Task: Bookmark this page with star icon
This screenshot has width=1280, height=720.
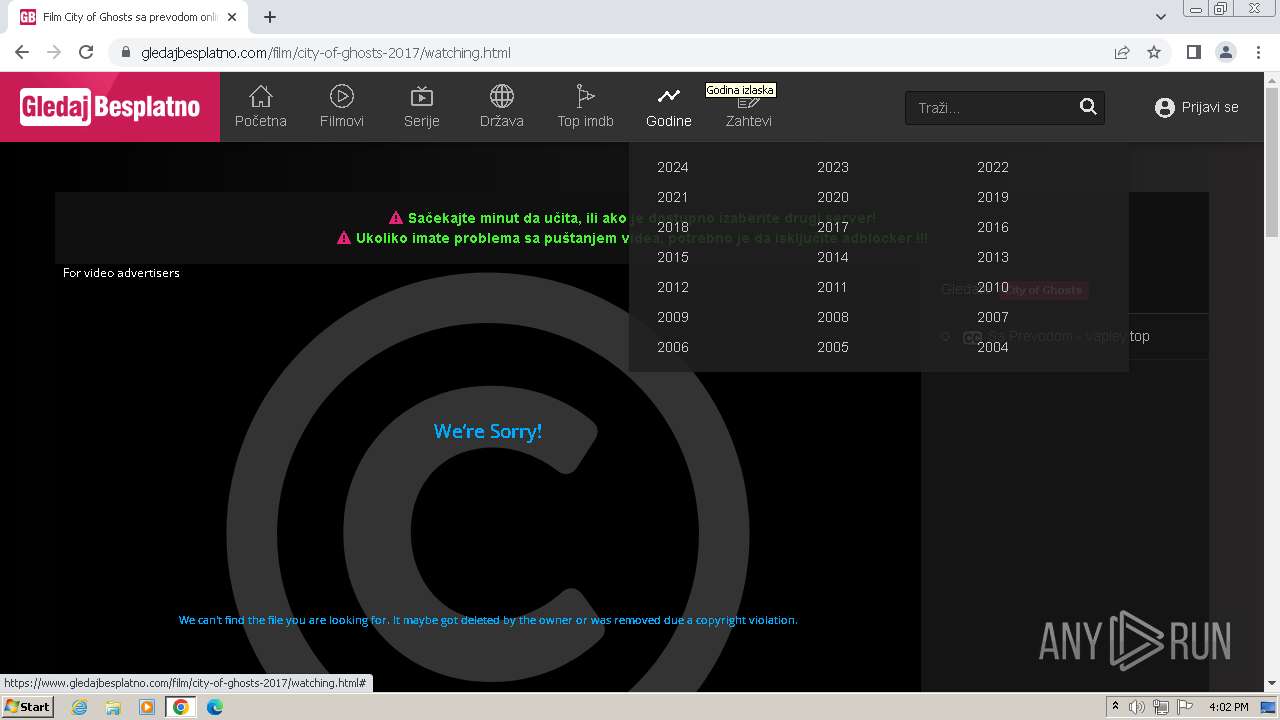Action: [1154, 53]
